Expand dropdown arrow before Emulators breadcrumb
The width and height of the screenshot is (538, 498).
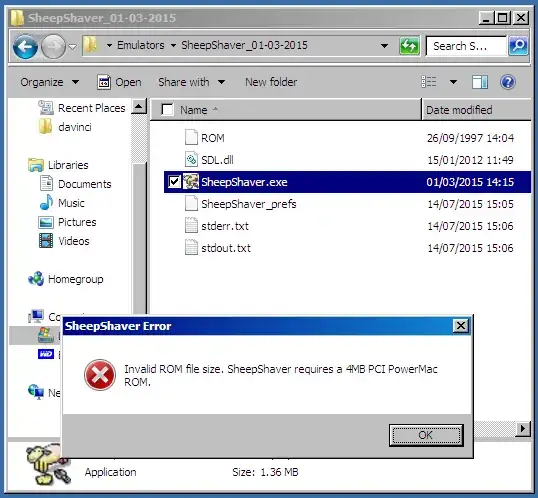(x=109, y=45)
